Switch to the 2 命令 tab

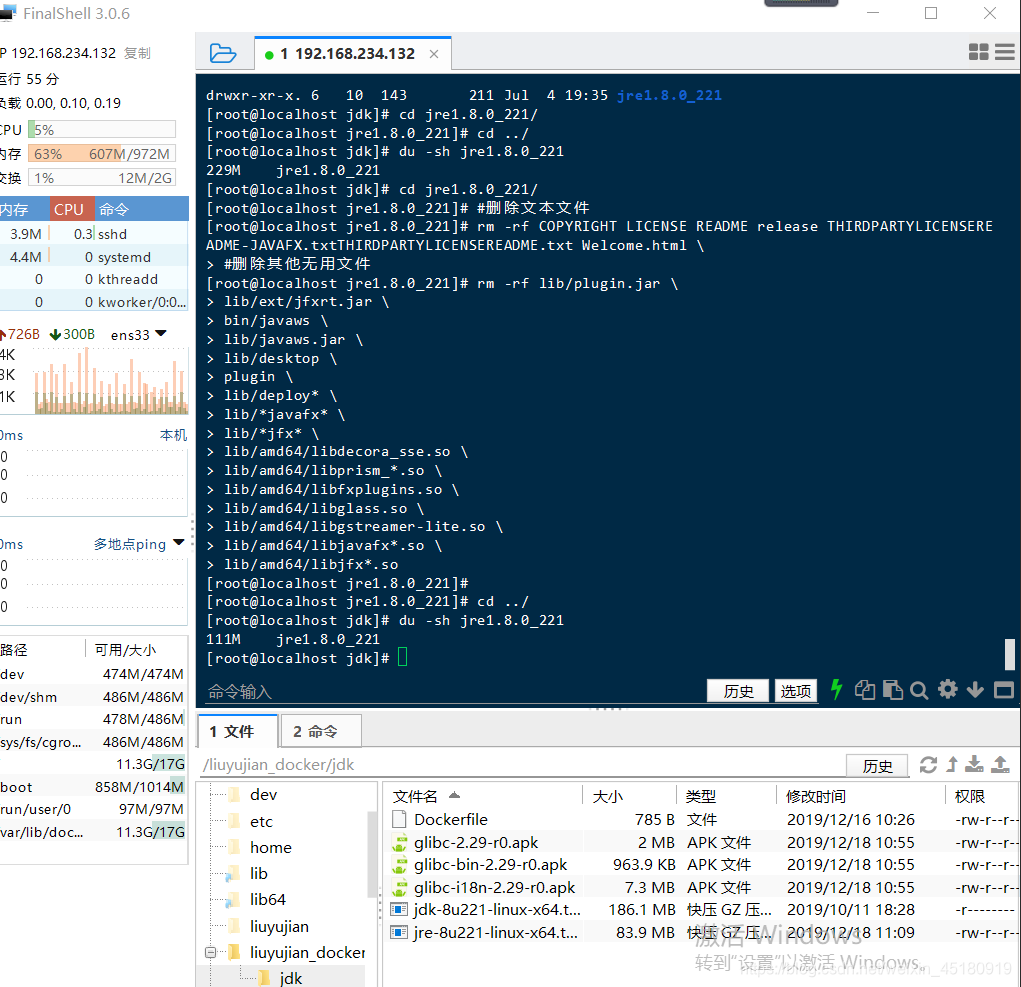click(320, 731)
